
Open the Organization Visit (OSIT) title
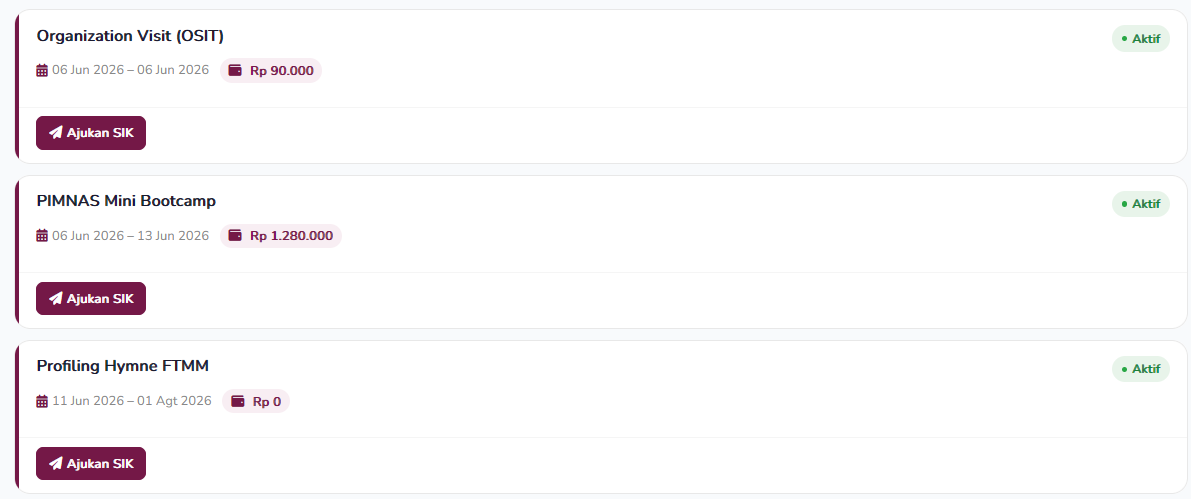pos(130,36)
